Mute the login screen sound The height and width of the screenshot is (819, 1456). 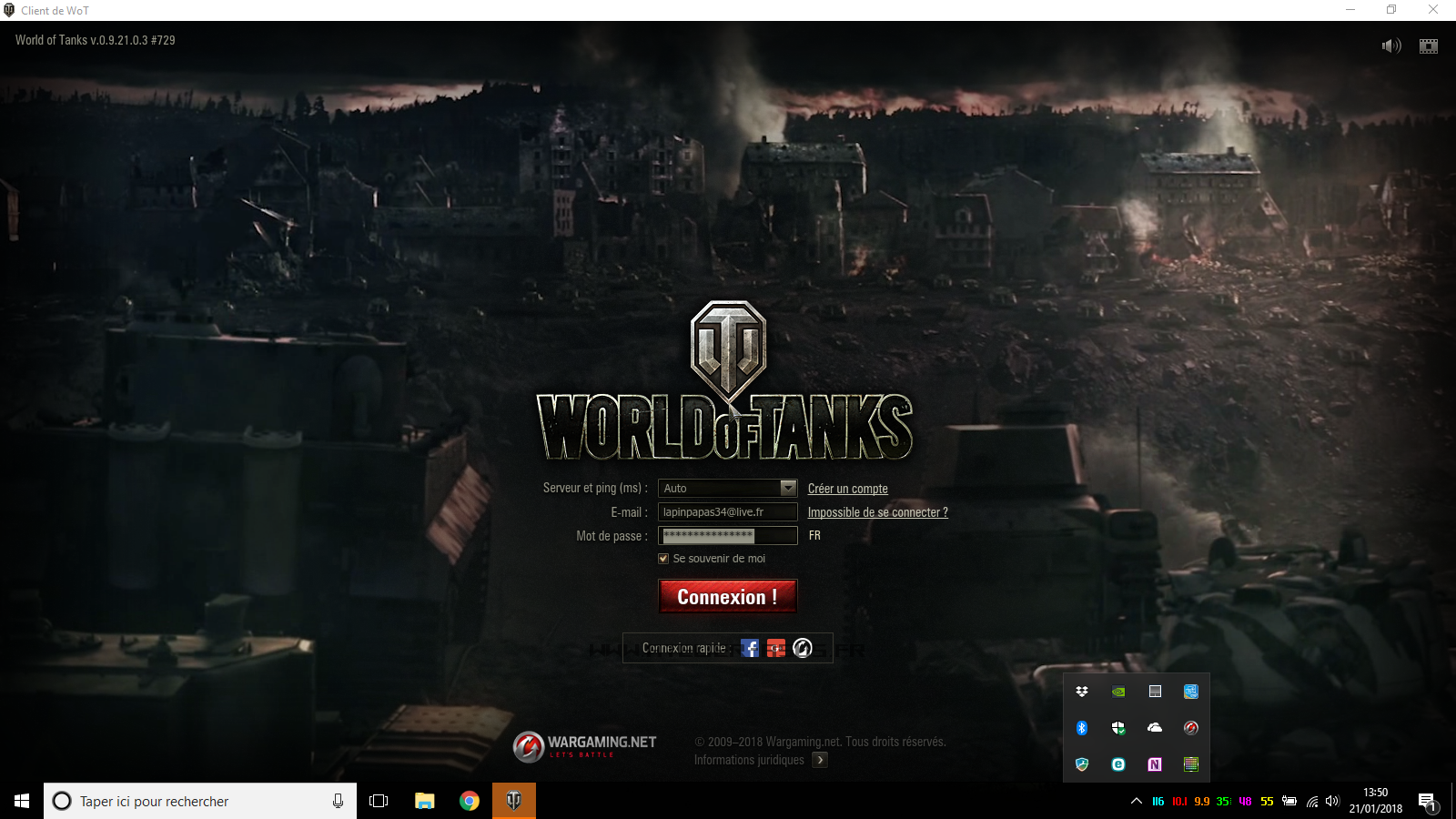pos(1390,45)
